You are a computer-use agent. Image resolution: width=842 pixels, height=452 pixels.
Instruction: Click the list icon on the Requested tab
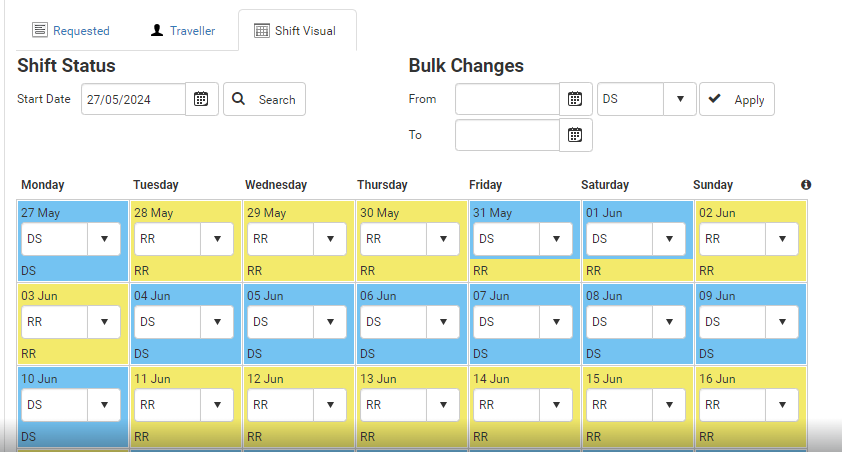point(40,30)
